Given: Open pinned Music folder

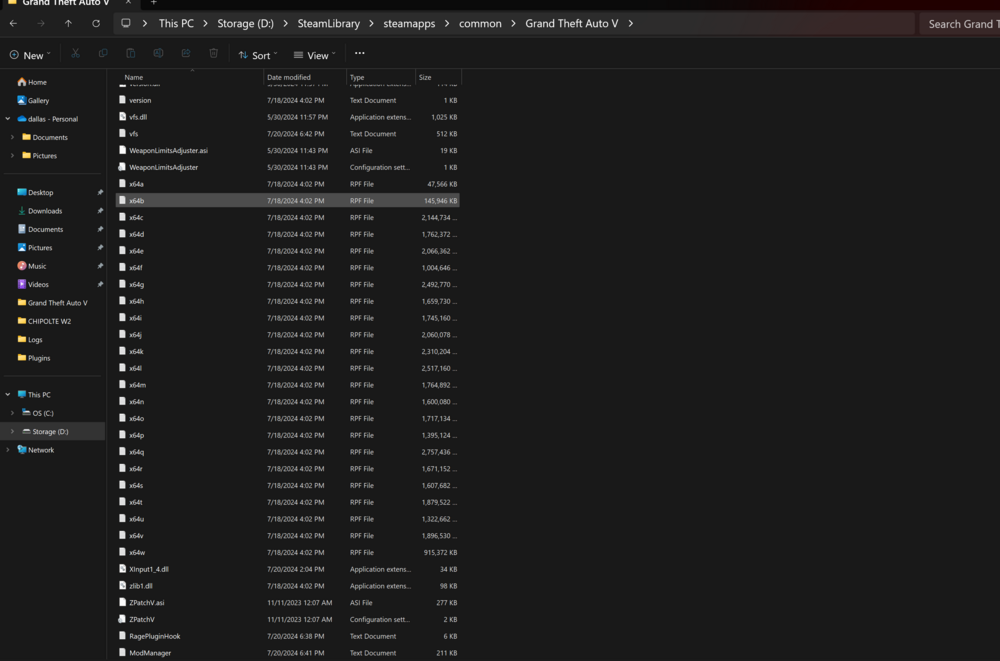Looking at the screenshot, I should [x=32, y=265].
